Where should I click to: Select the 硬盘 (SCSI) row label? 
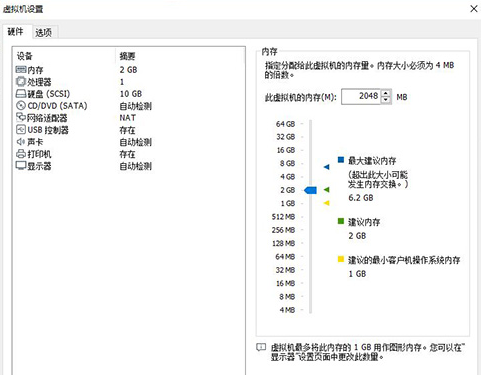tap(49, 94)
